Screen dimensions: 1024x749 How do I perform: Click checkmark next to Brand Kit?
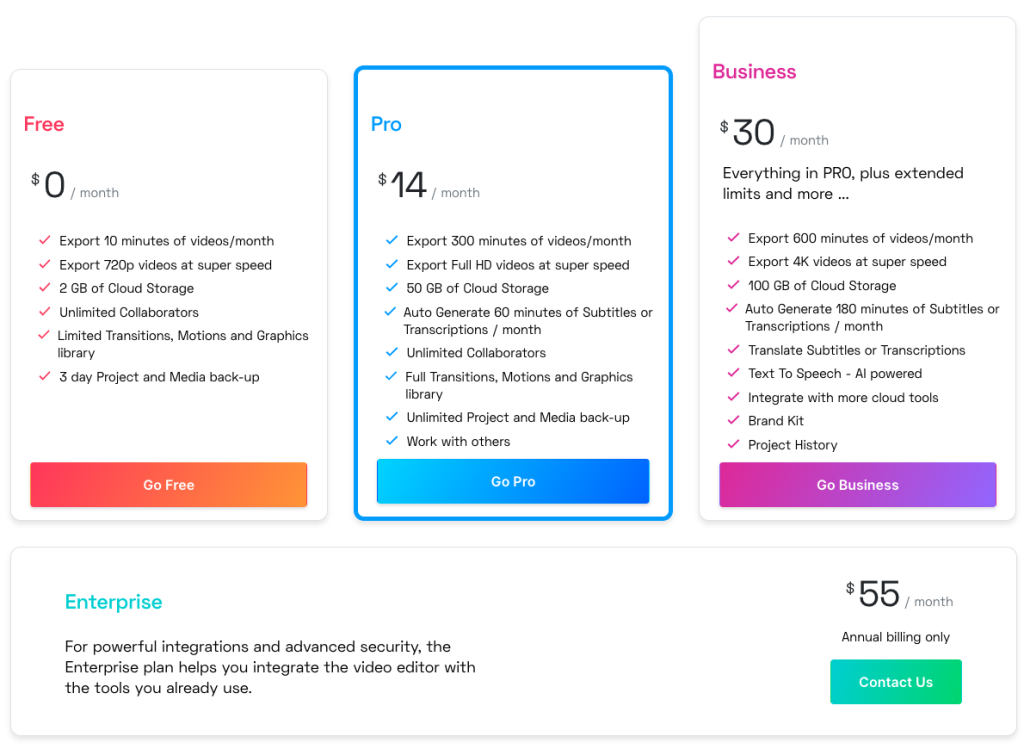pos(733,420)
